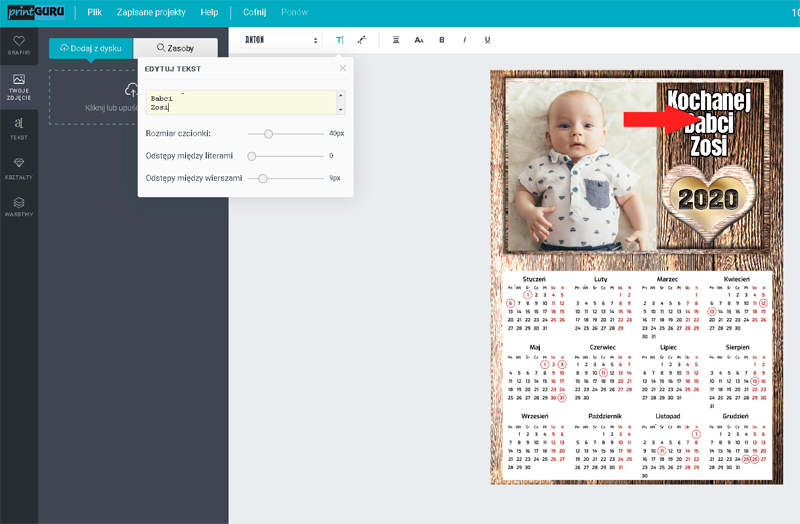Toggle italic formatting
Viewport: 800px width, 524px height.
[464, 40]
